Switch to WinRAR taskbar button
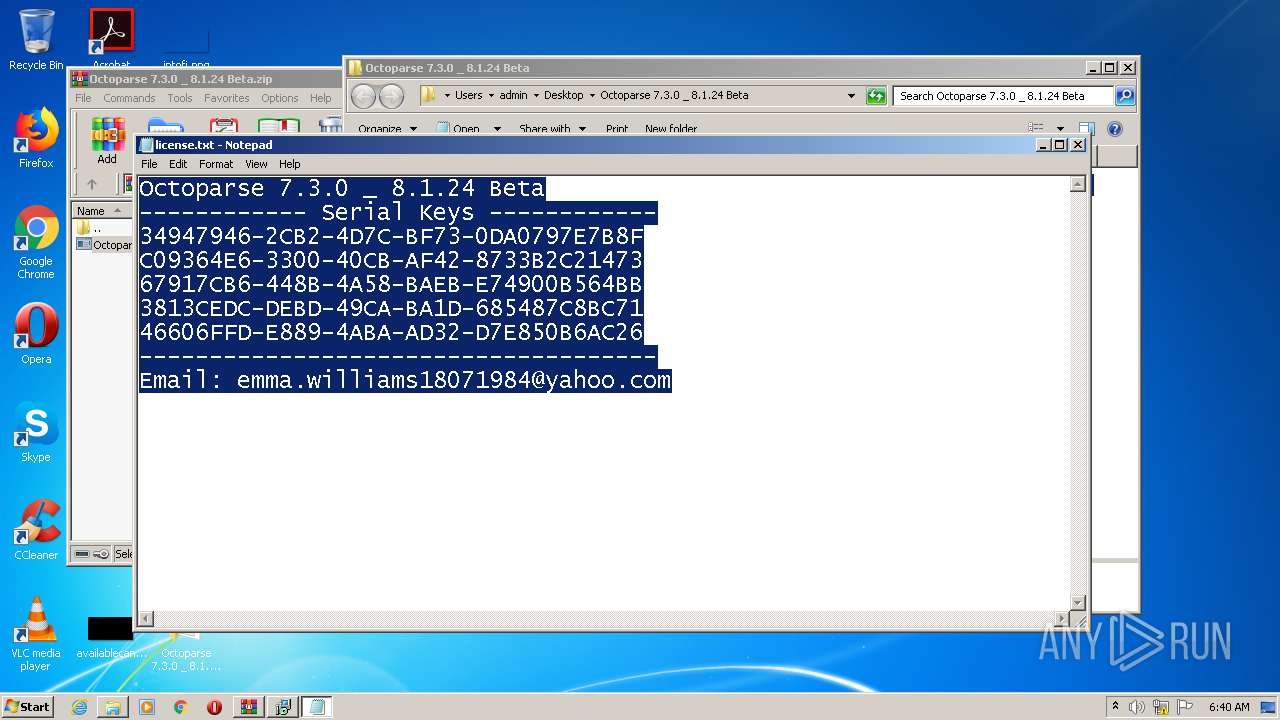Screen dimensions: 1280x720 pos(249,707)
